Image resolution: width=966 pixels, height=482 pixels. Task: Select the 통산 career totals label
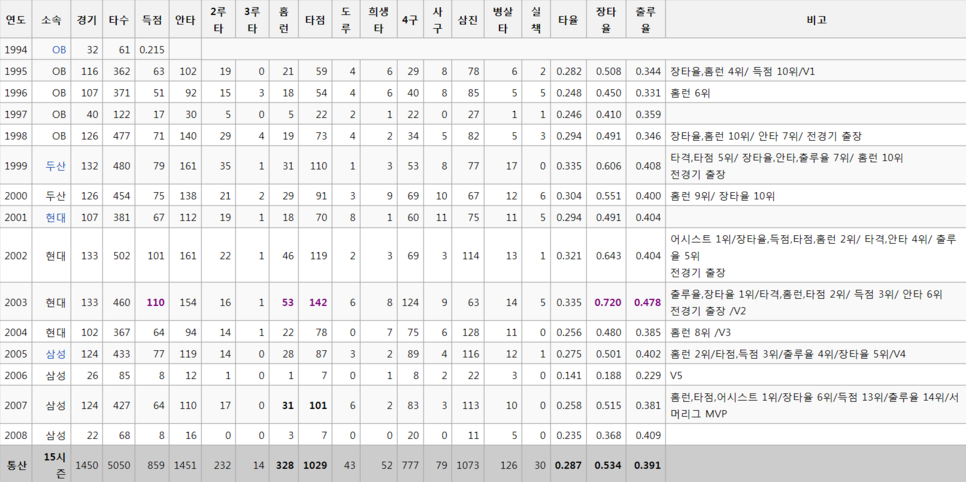tap(16, 465)
